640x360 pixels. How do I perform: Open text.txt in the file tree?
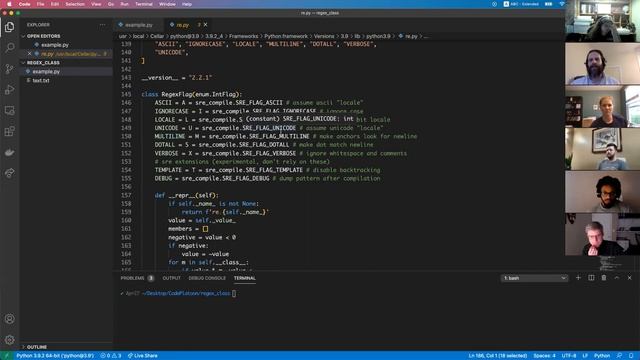tap(41, 81)
